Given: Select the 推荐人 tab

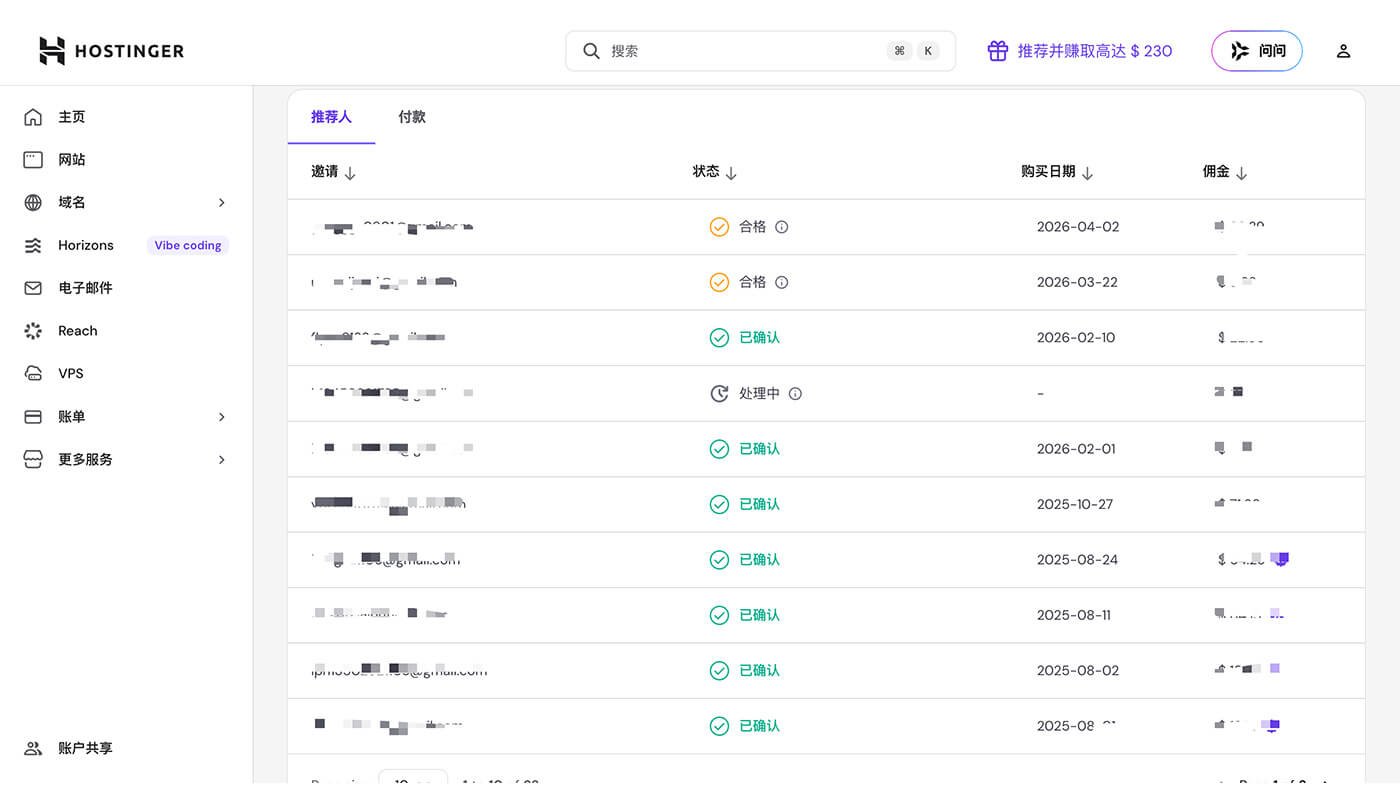Looking at the screenshot, I should tap(331, 117).
